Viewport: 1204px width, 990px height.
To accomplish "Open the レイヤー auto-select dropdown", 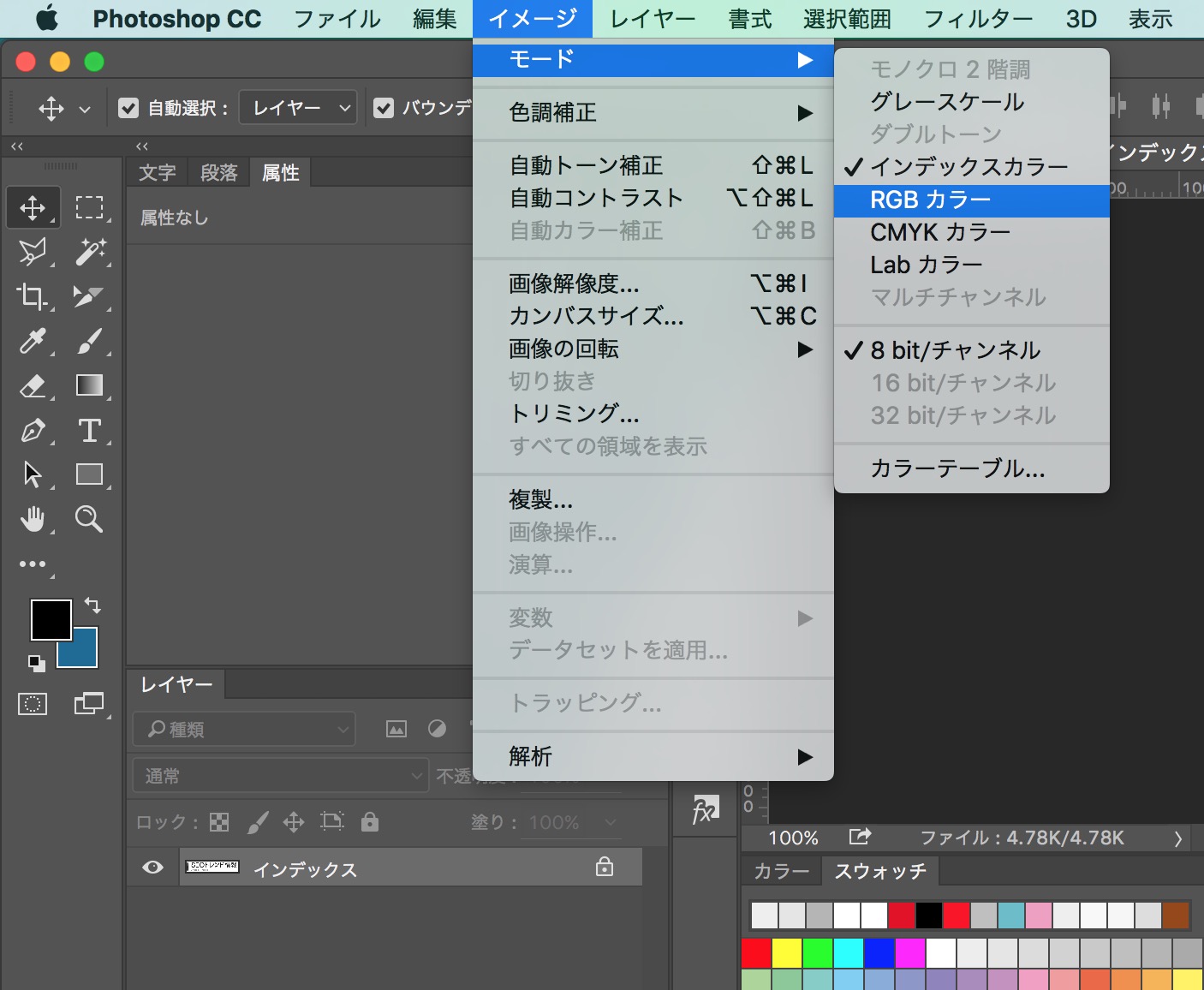I will click(x=297, y=108).
